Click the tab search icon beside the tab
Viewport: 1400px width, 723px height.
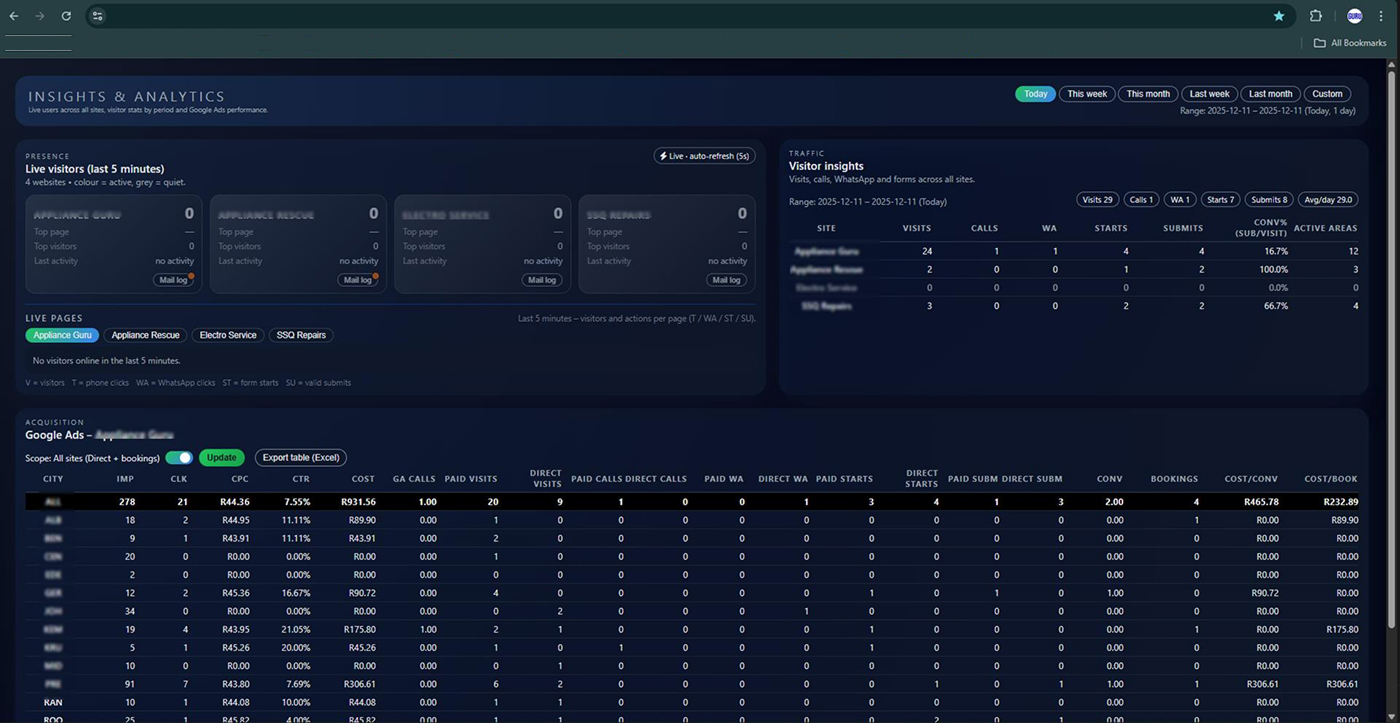point(97,16)
